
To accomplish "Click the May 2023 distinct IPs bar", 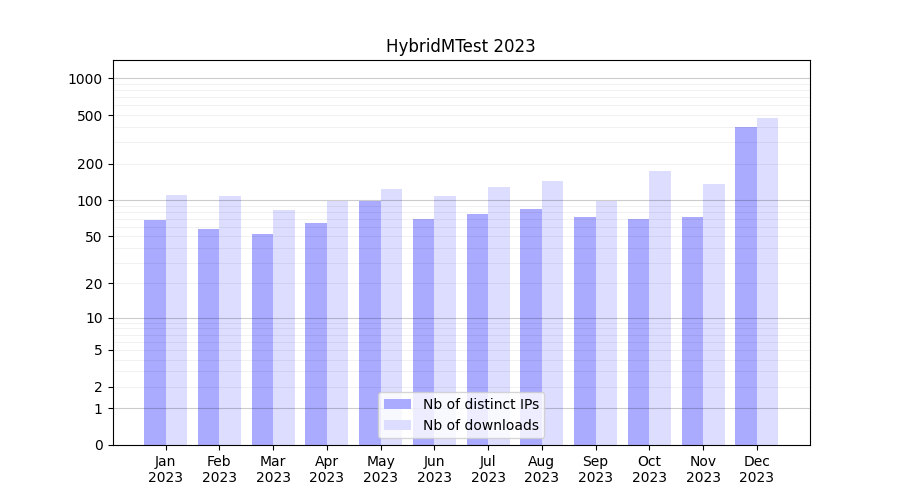I will tap(370, 322).
